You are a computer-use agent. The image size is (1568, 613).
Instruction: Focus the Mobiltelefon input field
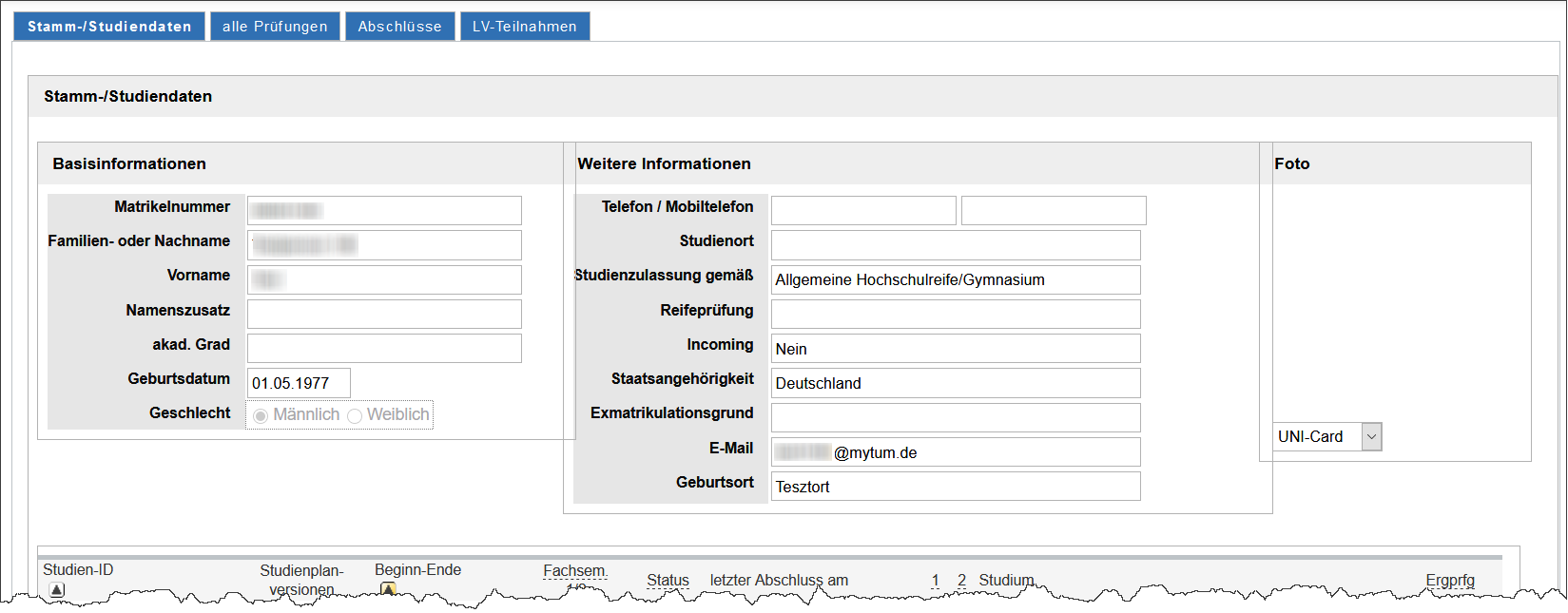pyautogui.click(x=1053, y=211)
